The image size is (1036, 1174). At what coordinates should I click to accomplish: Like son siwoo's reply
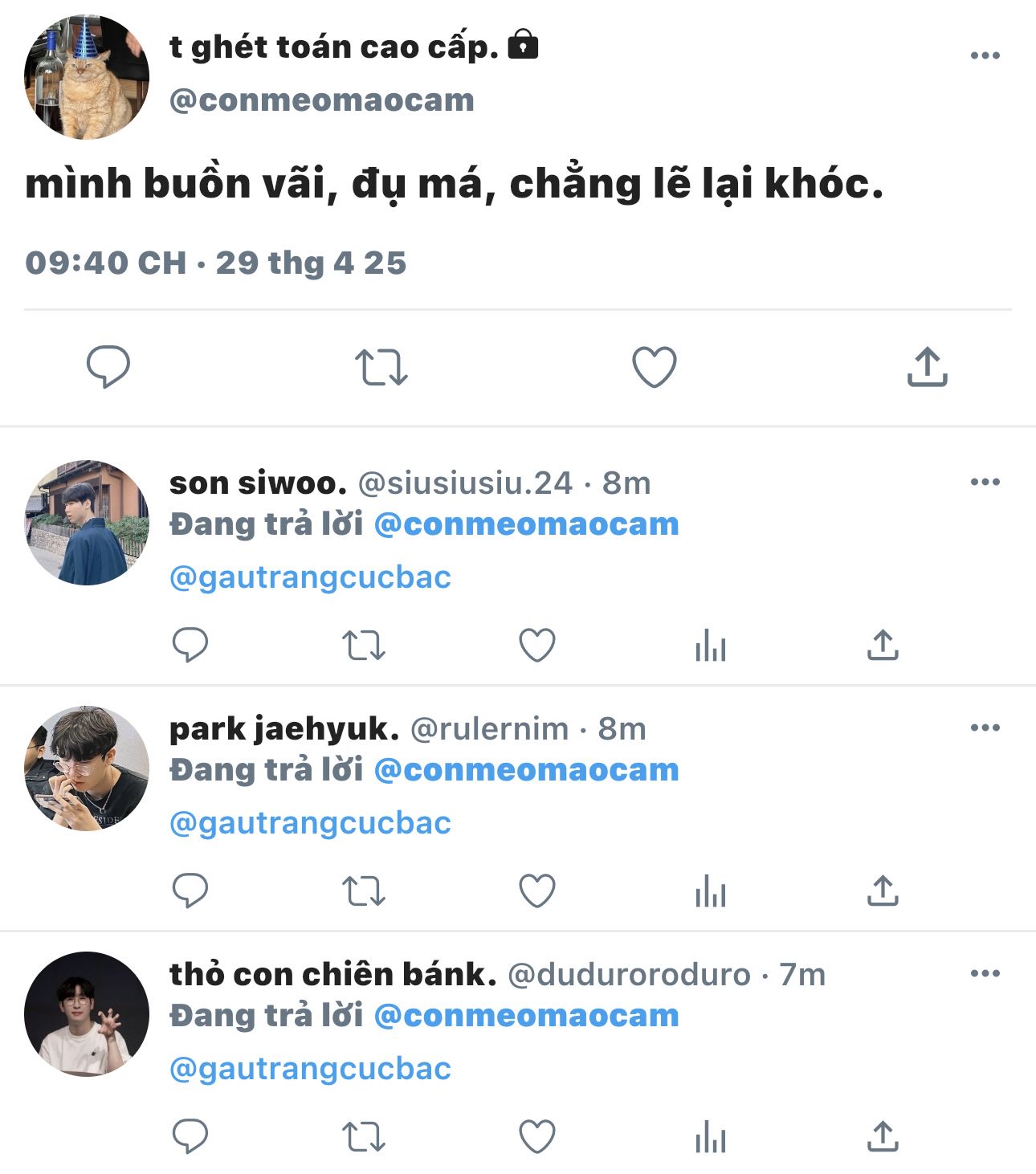536,645
